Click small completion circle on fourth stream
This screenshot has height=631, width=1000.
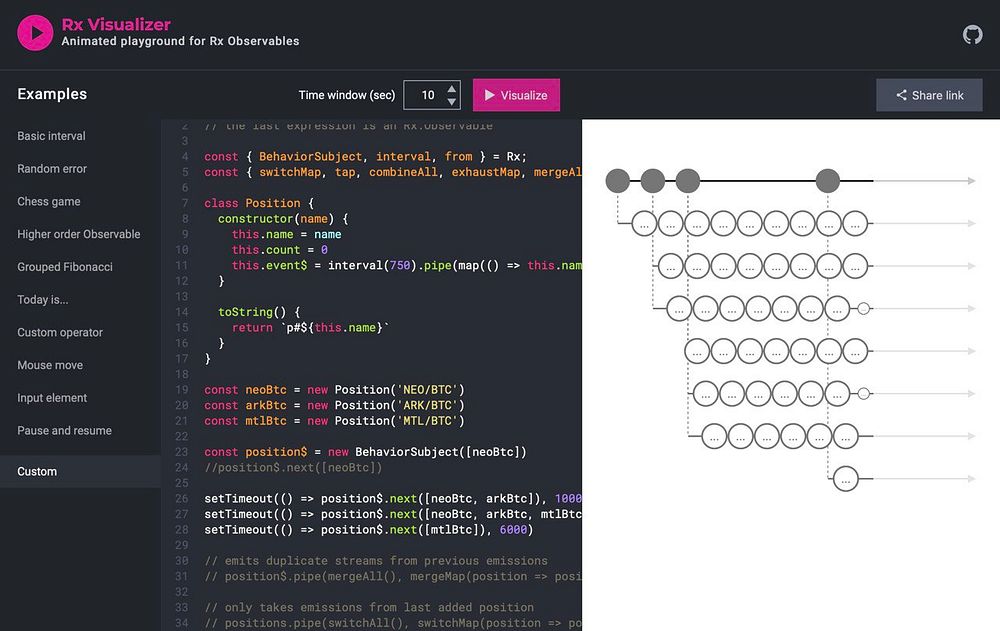(864, 308)
